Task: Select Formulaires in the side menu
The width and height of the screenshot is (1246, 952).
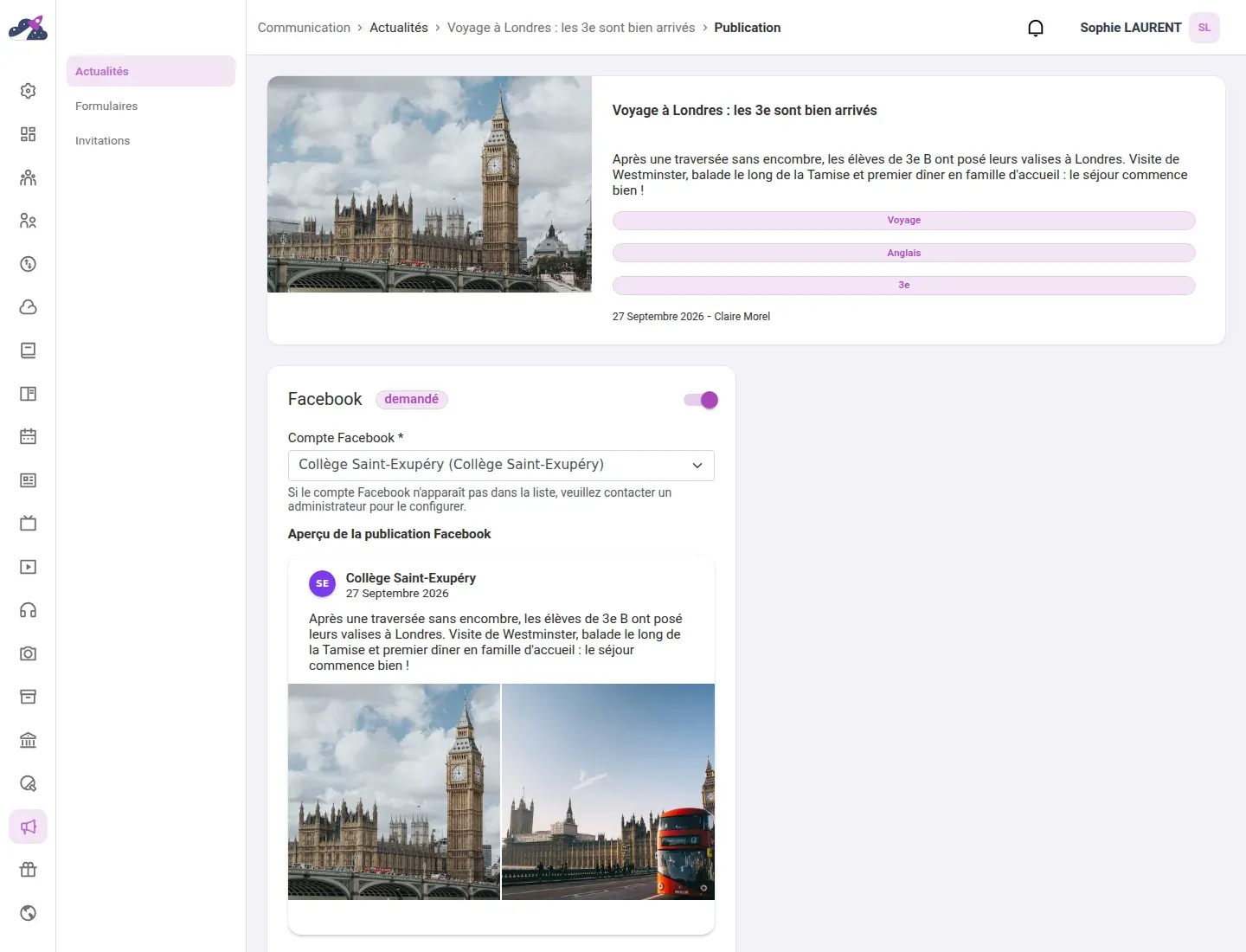Action: point(151,106)
